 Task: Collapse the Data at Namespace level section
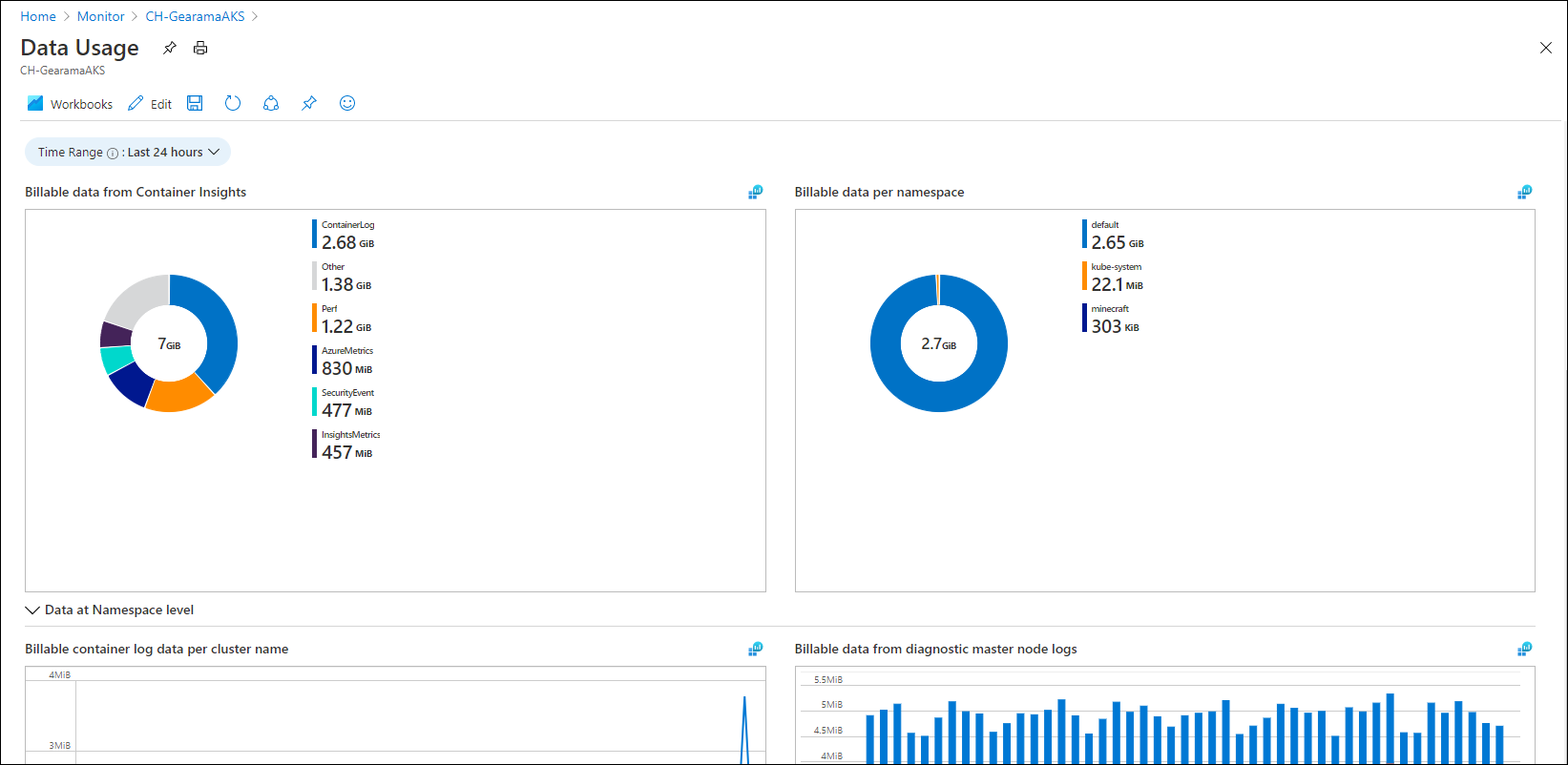(110, 610)
